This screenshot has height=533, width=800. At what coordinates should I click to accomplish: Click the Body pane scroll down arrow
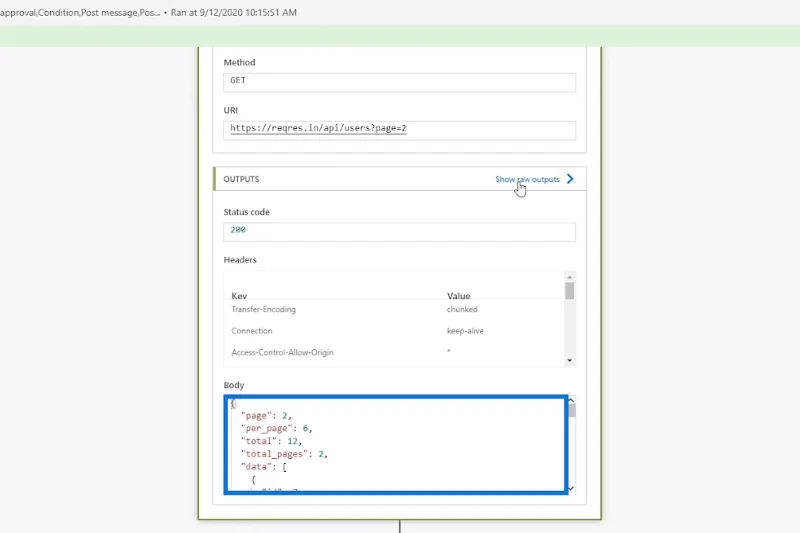pyautogui.click(x=571, y=488)
